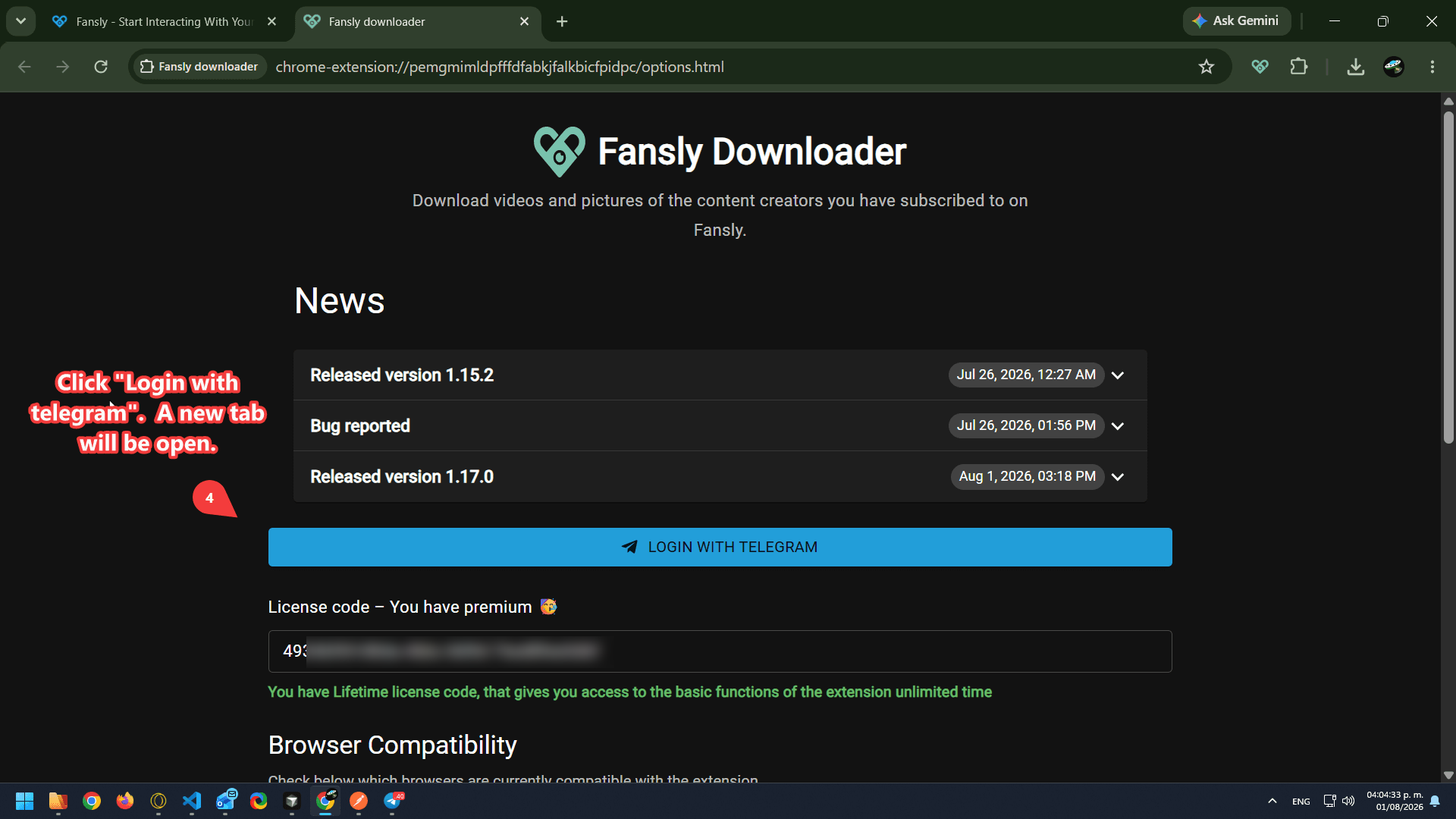Open the notifications bell
1456x819 pixels.
[1435, 801]
